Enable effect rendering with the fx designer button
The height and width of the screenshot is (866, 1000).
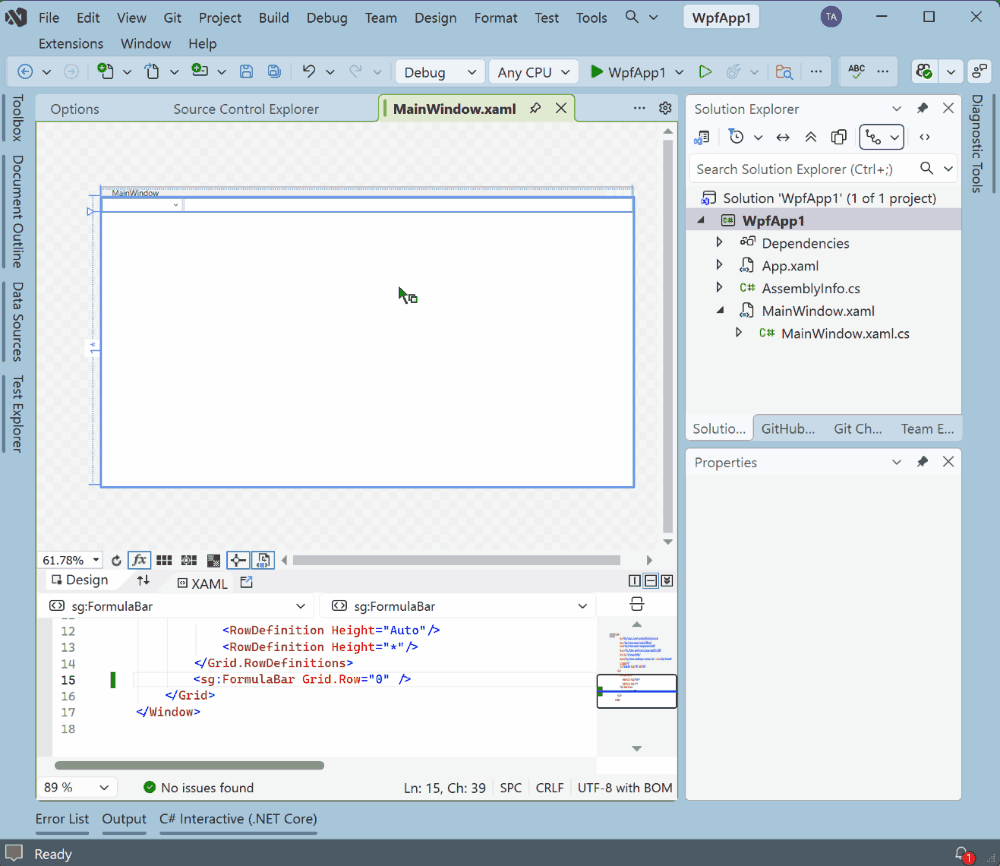pyautogui.click(x=139, y=560)
